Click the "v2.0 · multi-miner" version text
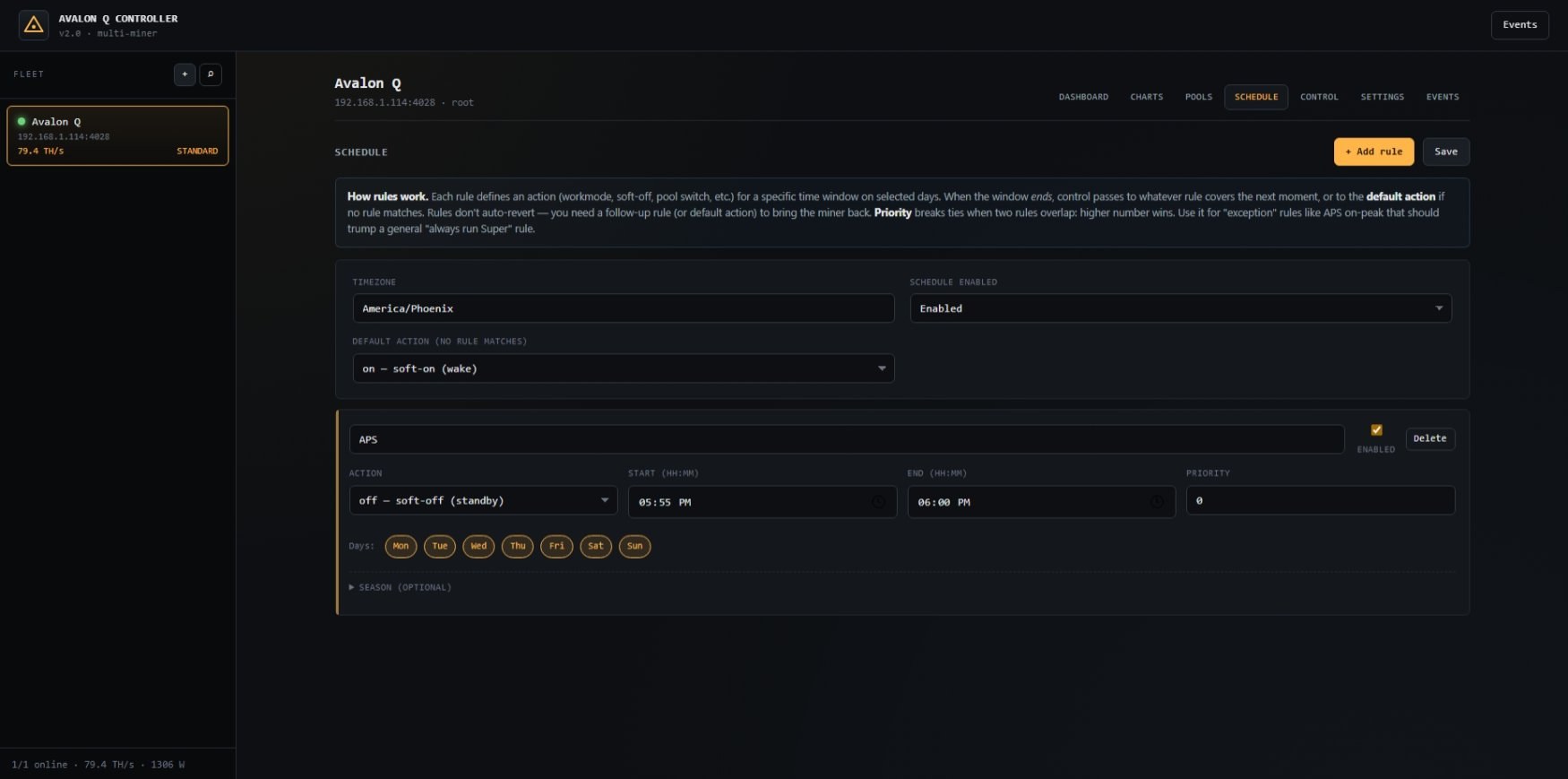 108,34
